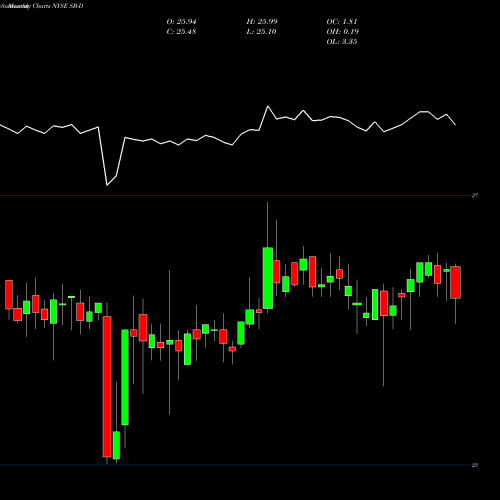
Task: Click the 'OL: 3.35' readout
Action: pyautogui.click(x=342, y=42)
